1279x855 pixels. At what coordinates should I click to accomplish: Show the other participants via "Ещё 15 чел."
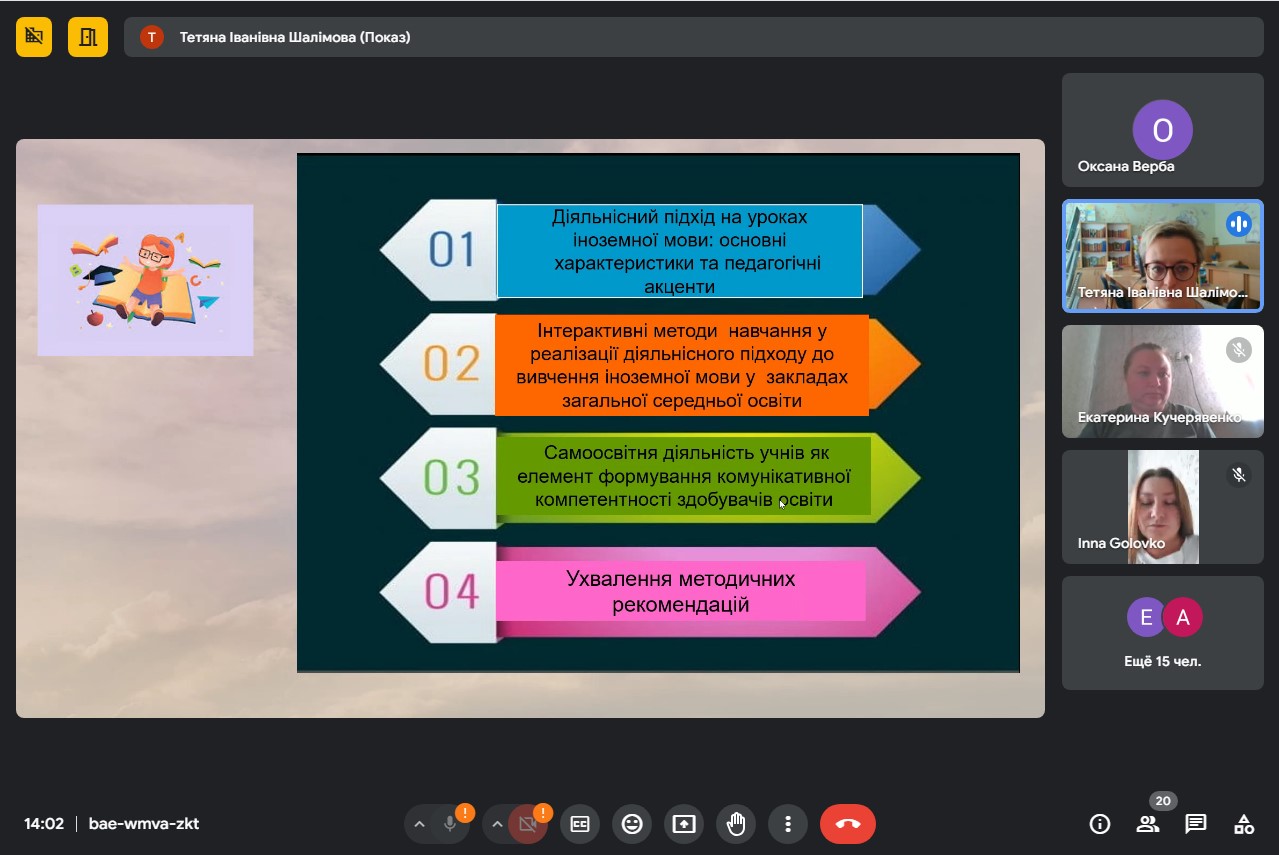(x=1163, y=633)
